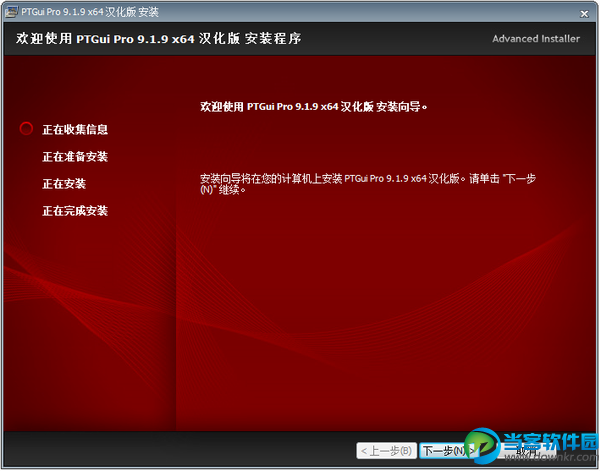
Task: Click the installer icon in title bar
Action: (11, 12)
